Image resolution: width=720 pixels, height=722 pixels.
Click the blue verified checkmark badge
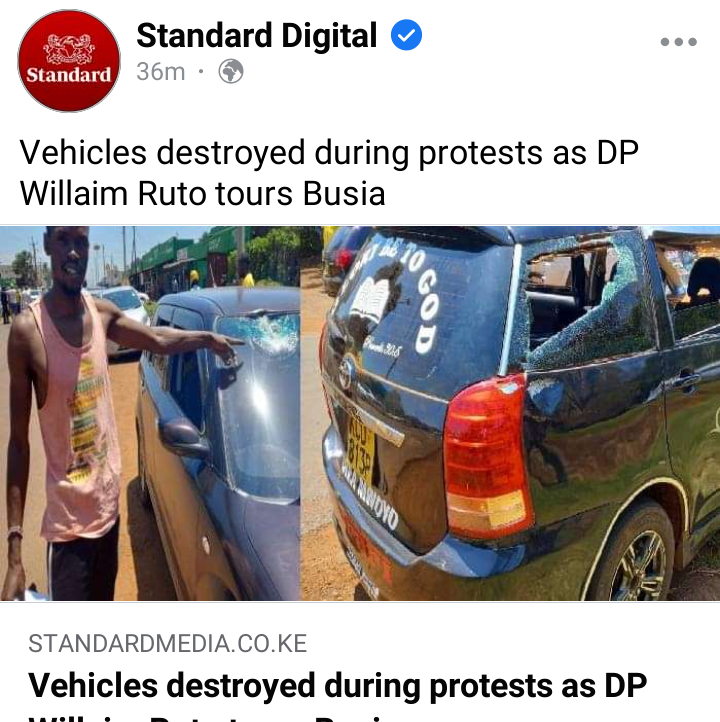[406, 35]
